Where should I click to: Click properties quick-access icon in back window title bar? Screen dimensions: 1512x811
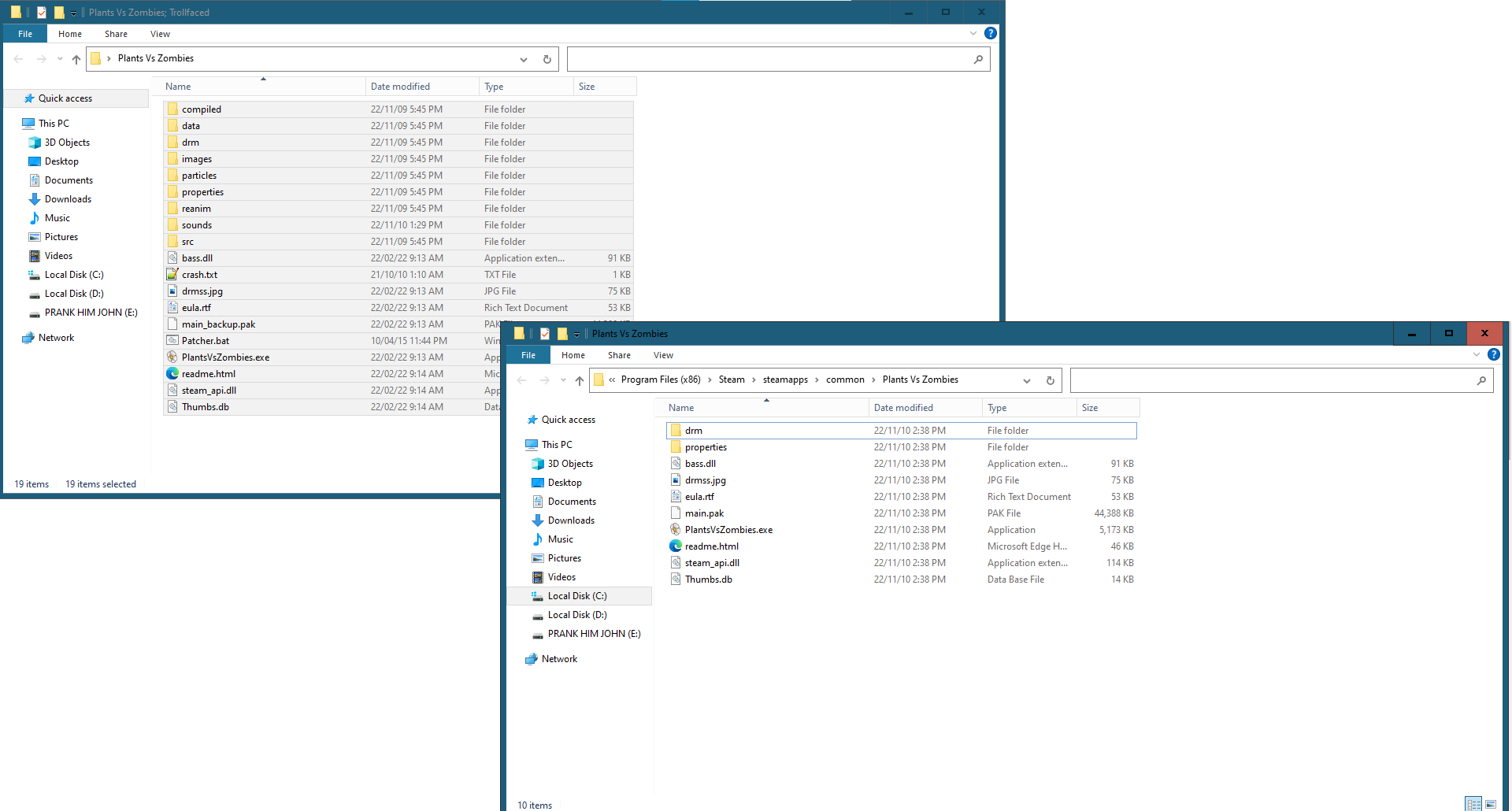pyautogui.click(x=42, y=13)
